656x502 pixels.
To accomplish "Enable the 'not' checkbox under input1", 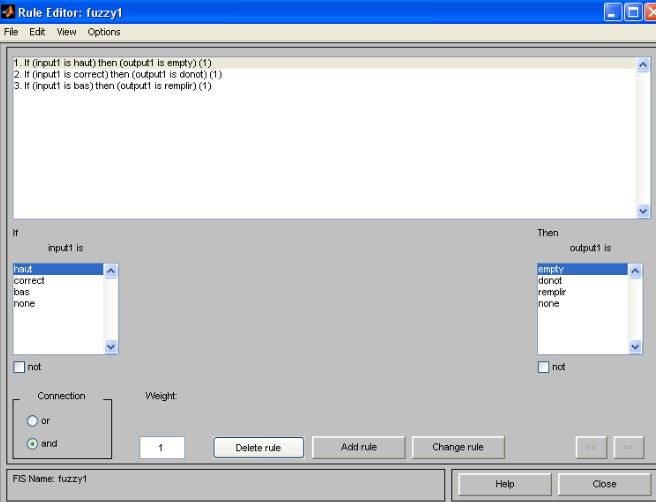I will (x=20, y=367).
